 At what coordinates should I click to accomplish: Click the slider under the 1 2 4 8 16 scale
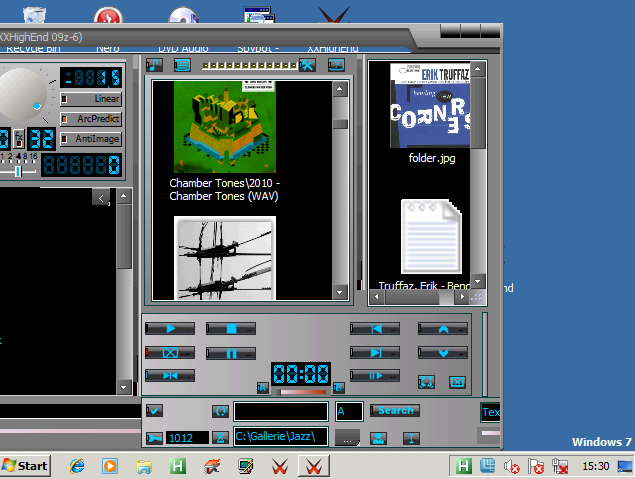(18, 172)
